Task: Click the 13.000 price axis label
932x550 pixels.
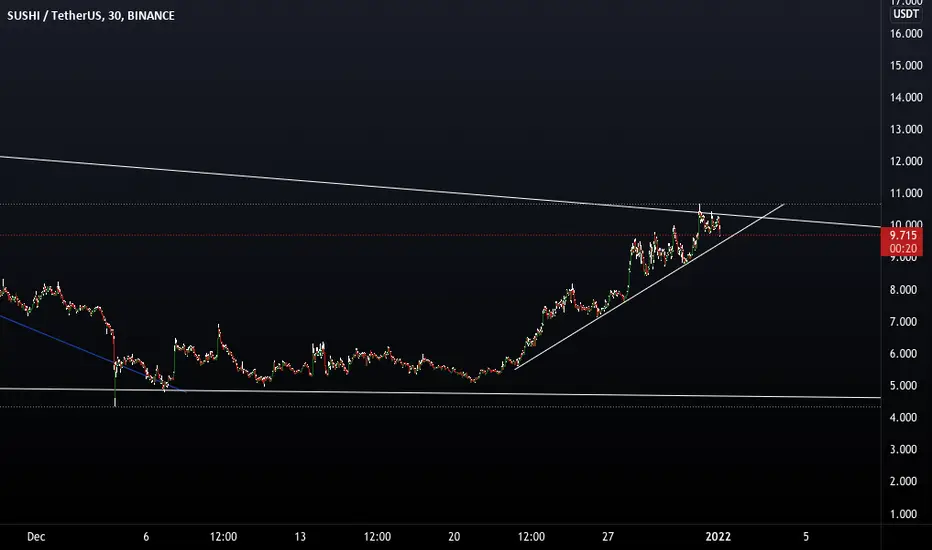Action: [906, 130]
